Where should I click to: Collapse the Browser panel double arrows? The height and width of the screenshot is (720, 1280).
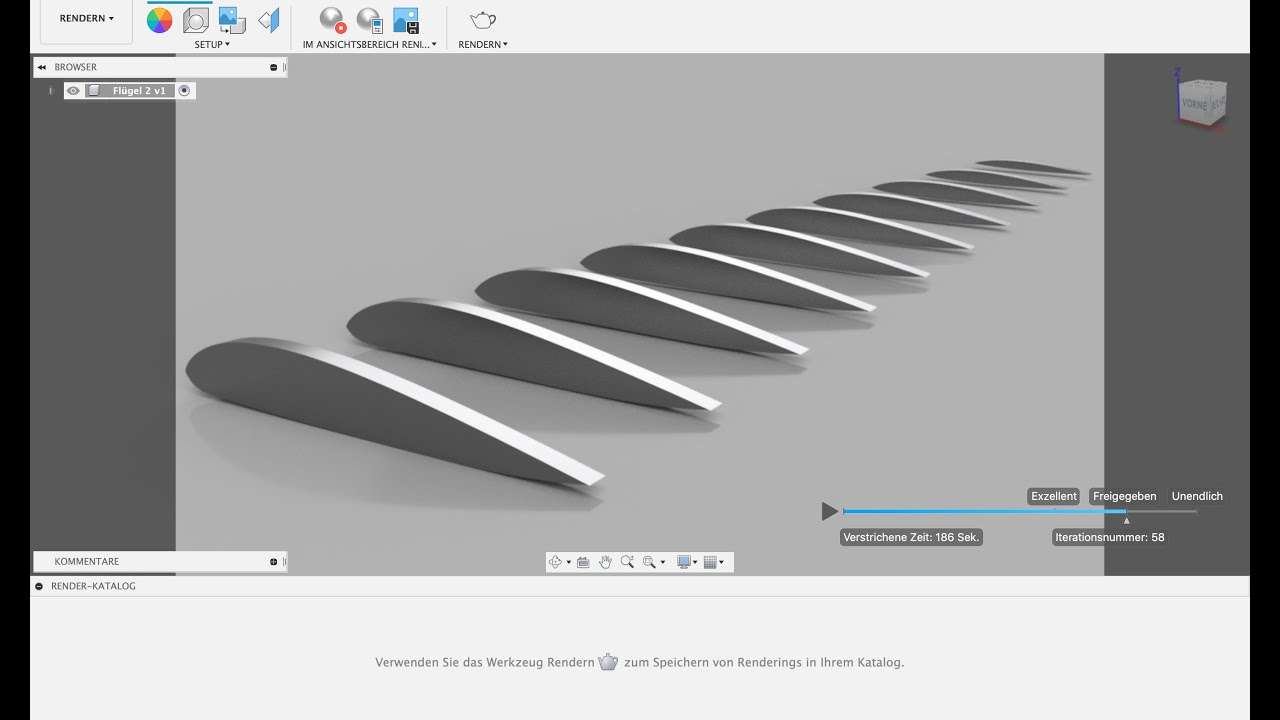pyautogui.click(x=42, y=67)
